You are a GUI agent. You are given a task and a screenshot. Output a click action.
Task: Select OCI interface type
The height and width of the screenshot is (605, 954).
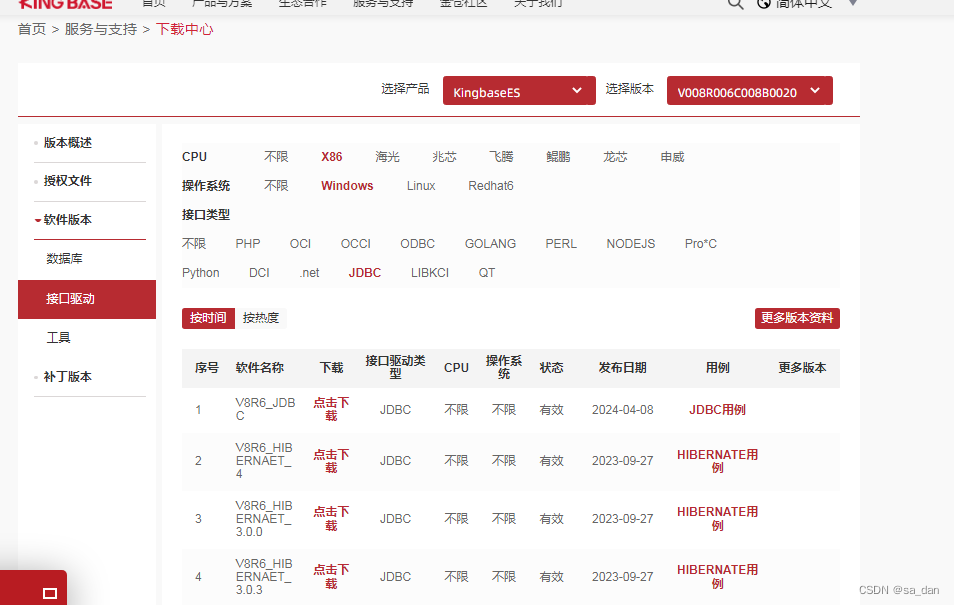(301, 244)
